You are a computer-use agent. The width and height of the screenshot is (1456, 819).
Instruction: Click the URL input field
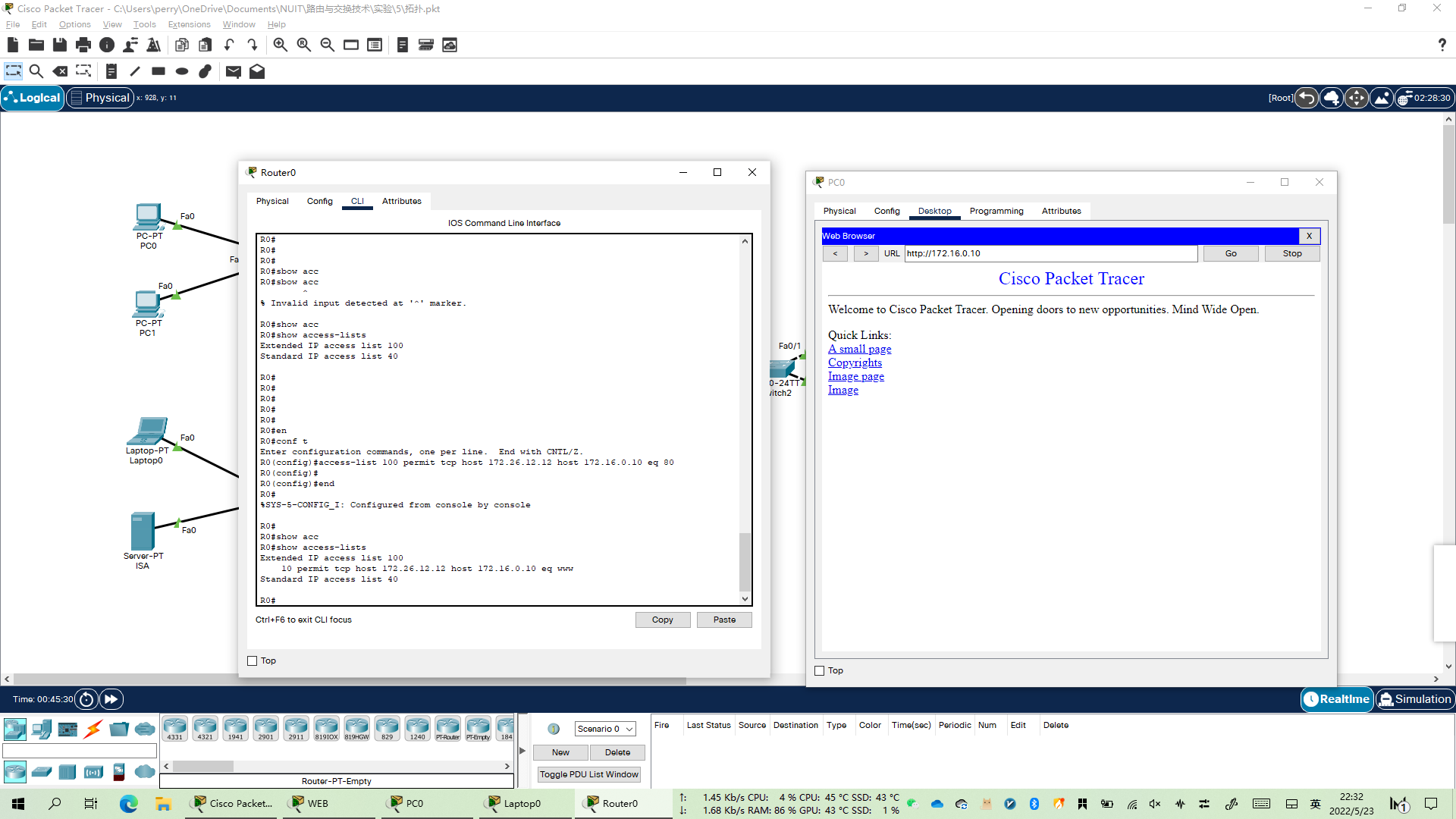[x=1050, y=253]
